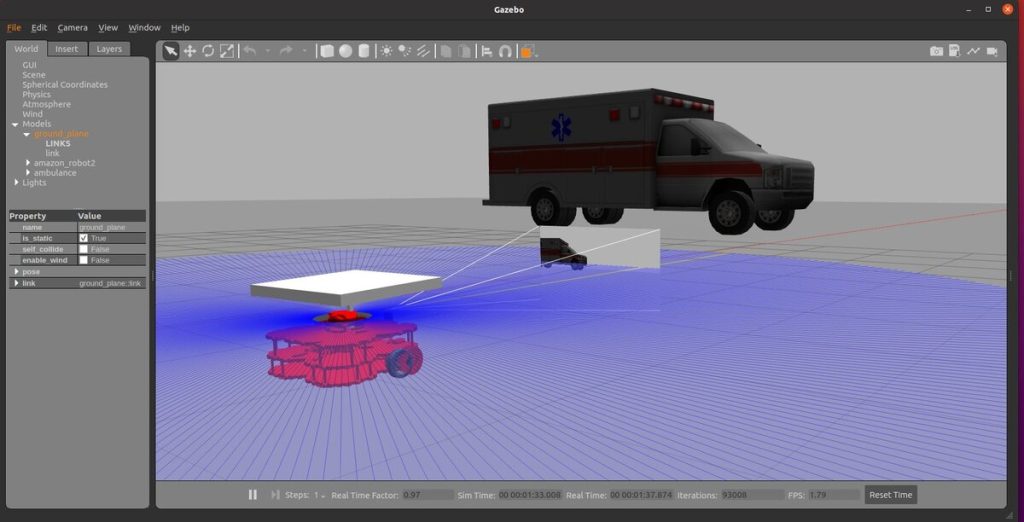Toggle the self_collide checkbox
1024x522 pixels.
(x=84, y=249)
